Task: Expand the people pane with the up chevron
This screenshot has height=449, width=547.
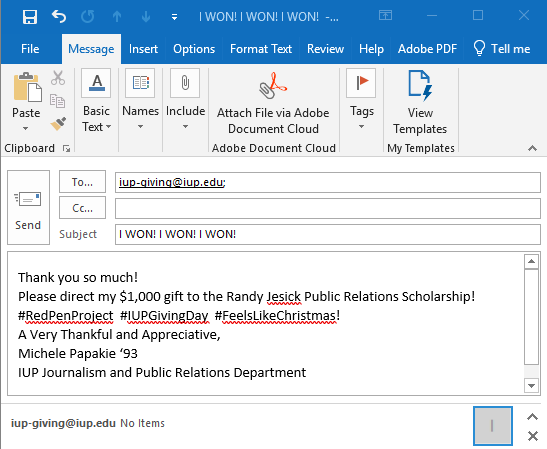Action: (x=532, y=417)
